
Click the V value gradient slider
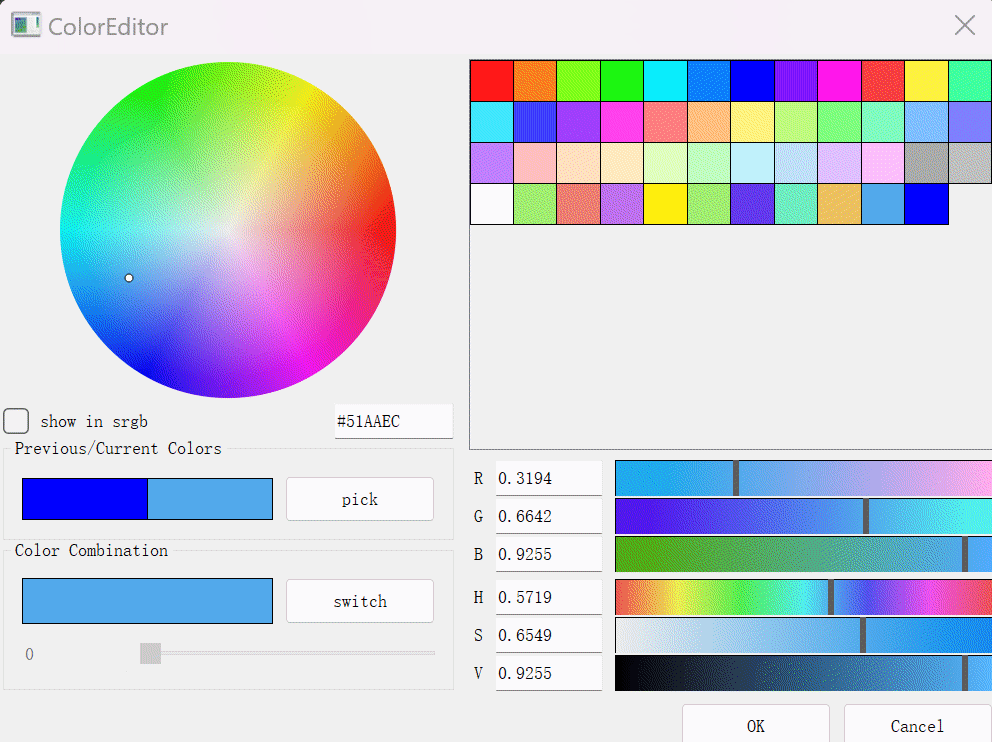[803, 673]
